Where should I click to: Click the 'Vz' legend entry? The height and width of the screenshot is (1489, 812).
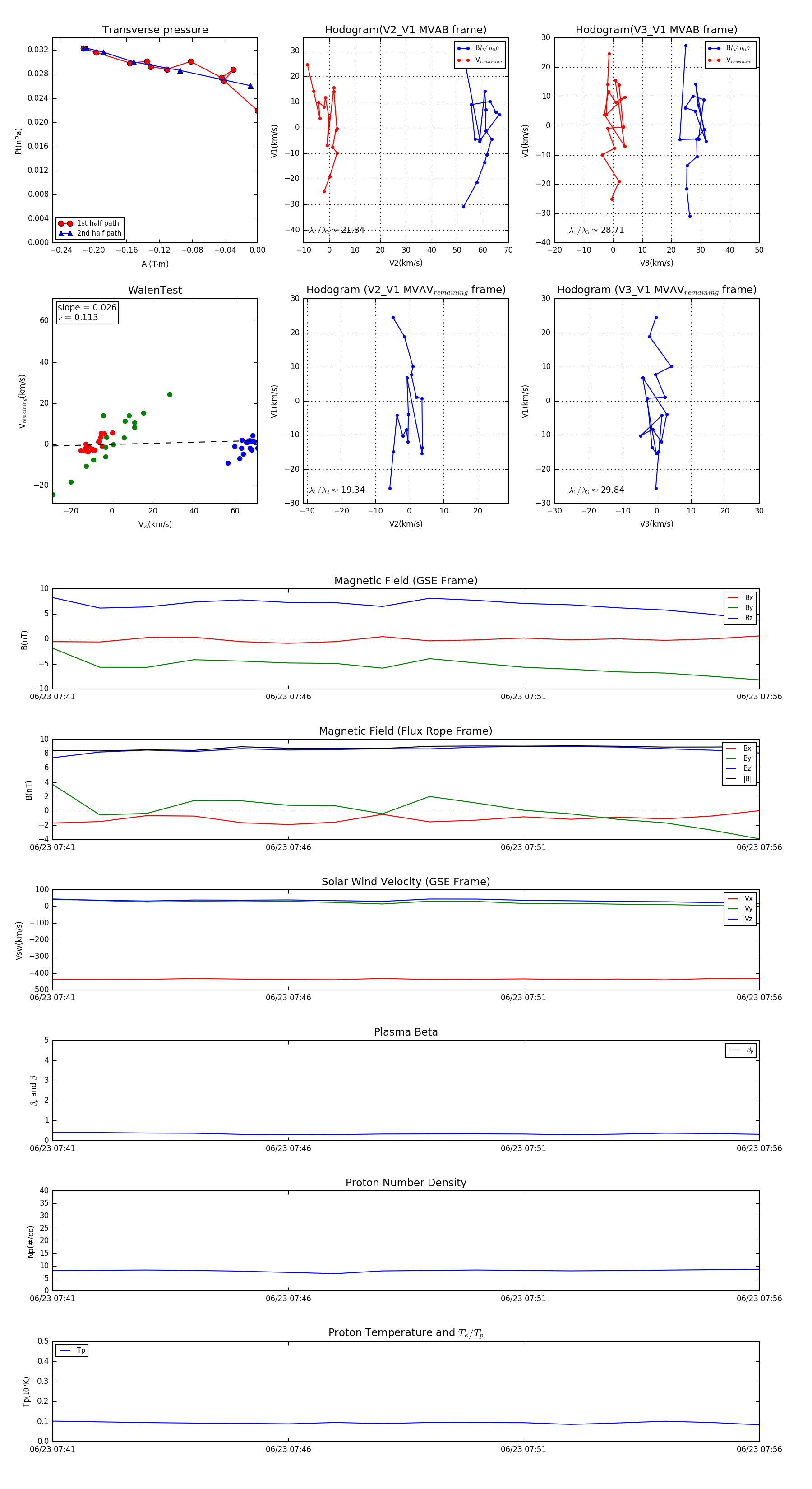(x=740, y=919)
